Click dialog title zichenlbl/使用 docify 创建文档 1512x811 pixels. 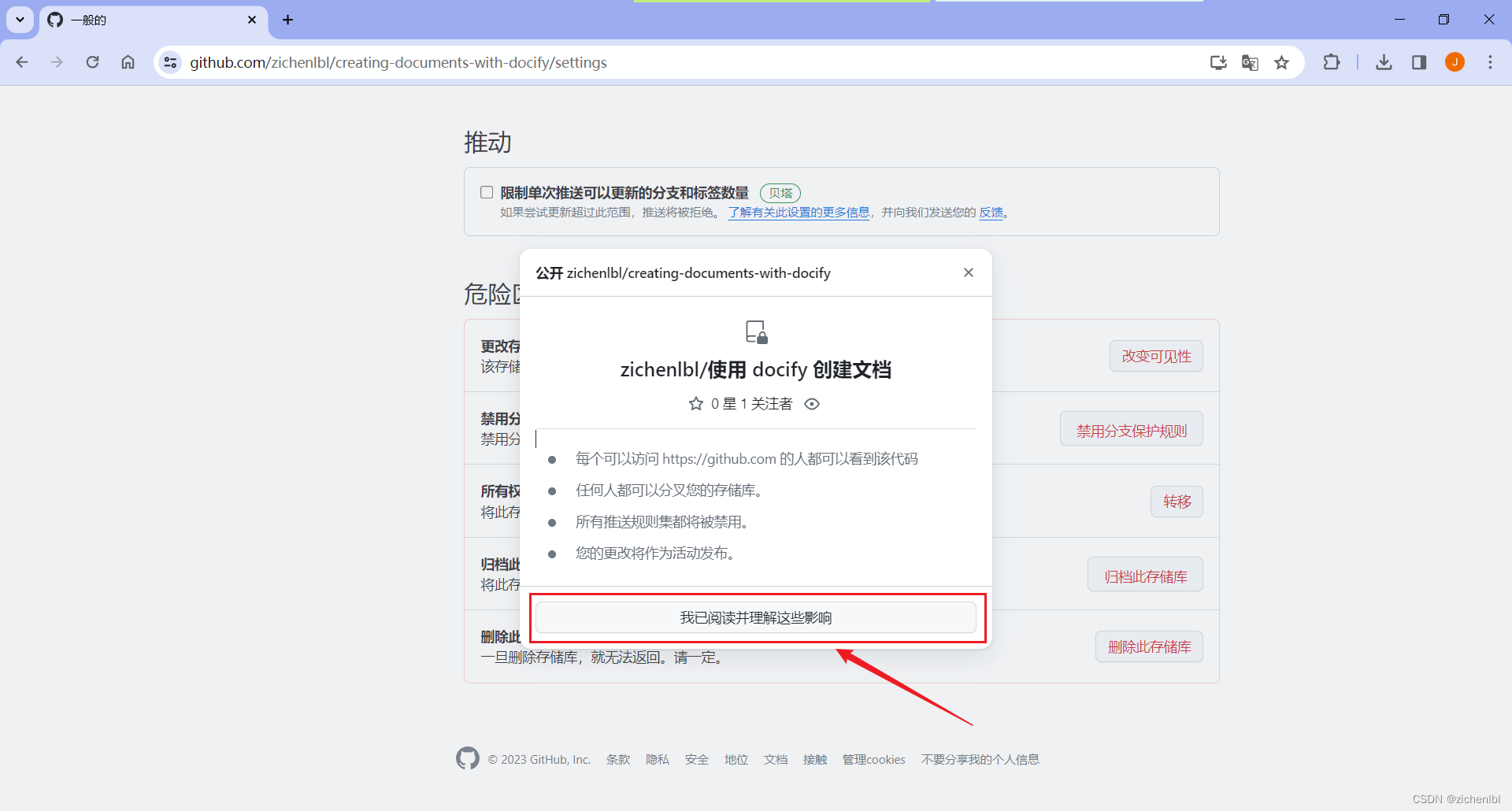point(756,370)
